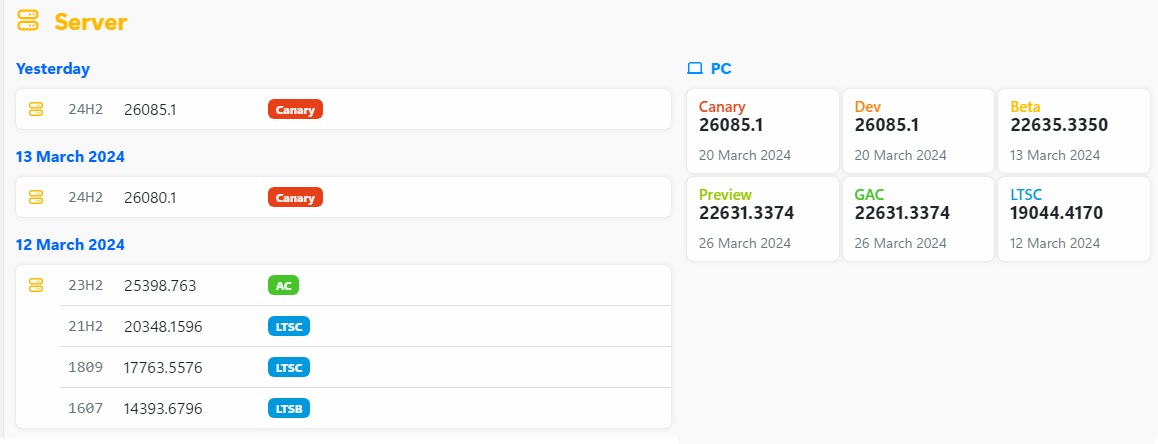The width and height of the screenshot is (1158, 444).
Task: Click the 13 March 2024 date on Beta card
Action: (1055, 155)
